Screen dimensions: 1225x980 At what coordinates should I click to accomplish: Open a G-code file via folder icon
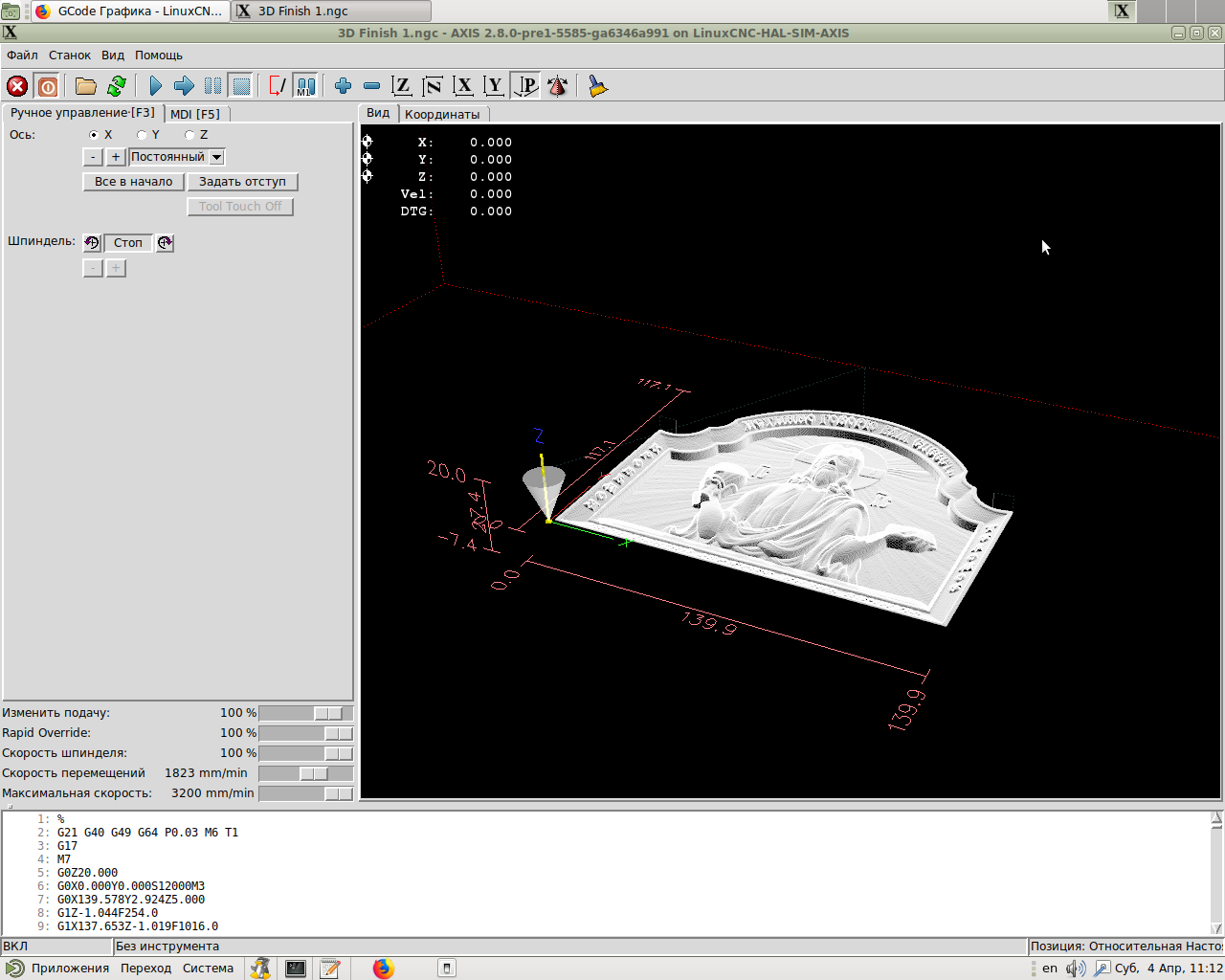click(x=86, y=86)
